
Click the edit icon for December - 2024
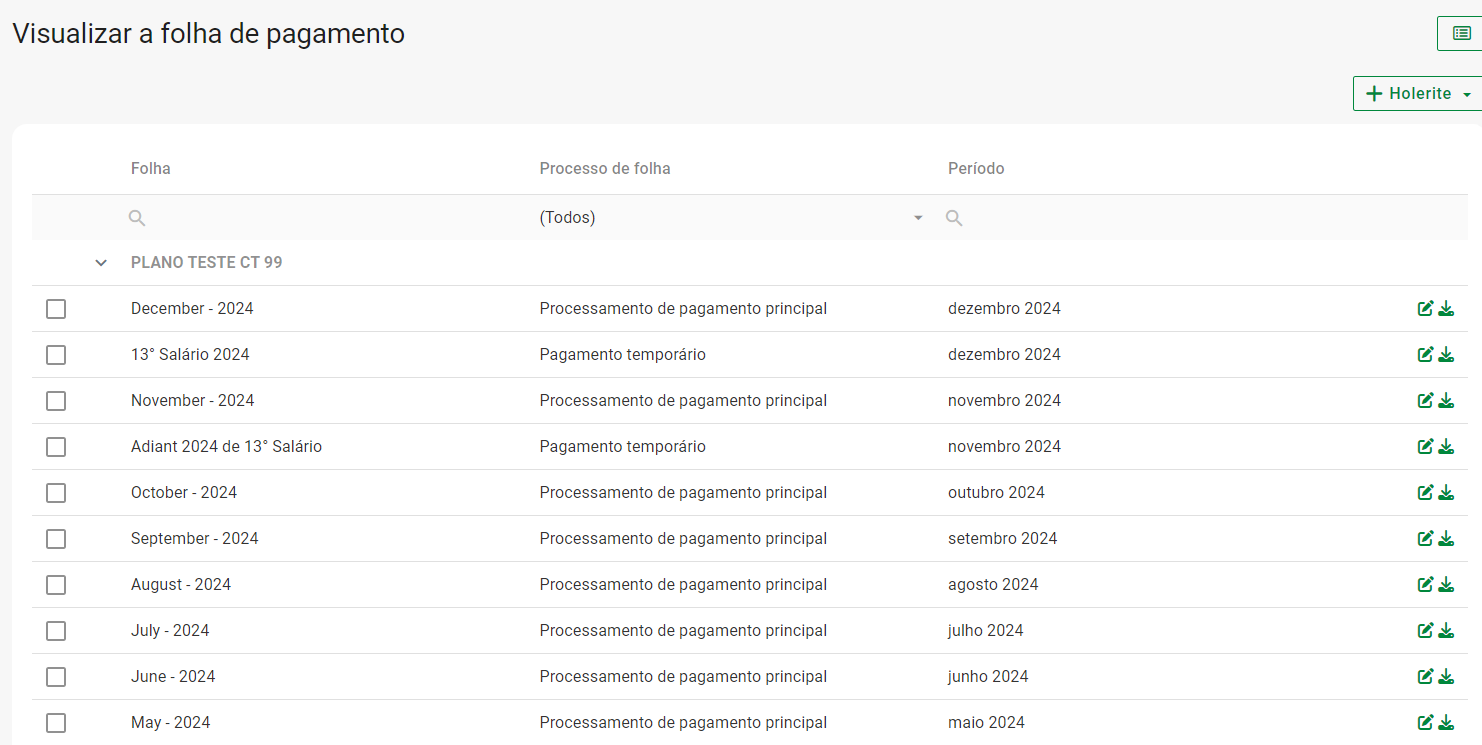pos(1426,309)
